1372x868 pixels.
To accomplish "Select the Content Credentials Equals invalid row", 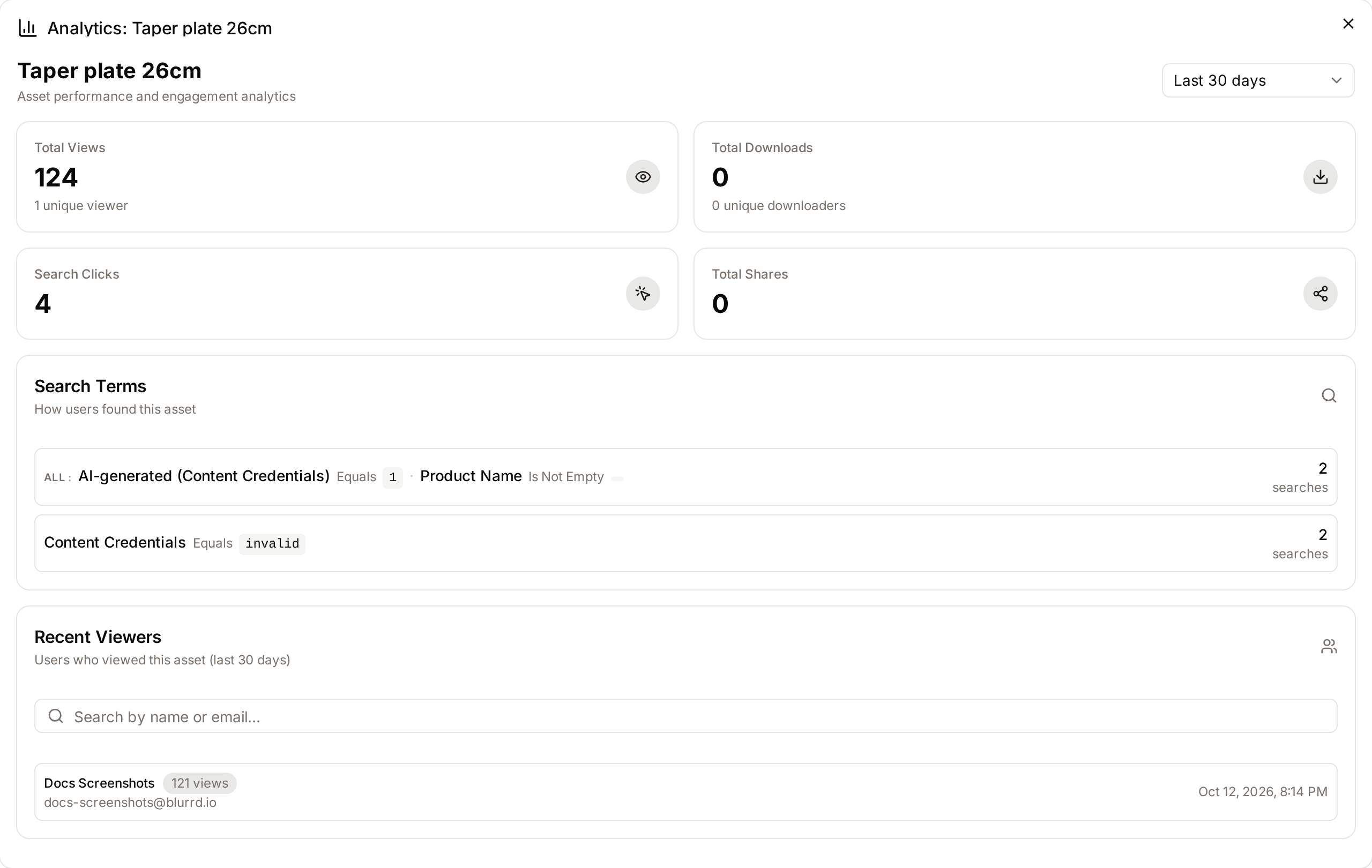I will pos(685,543).
